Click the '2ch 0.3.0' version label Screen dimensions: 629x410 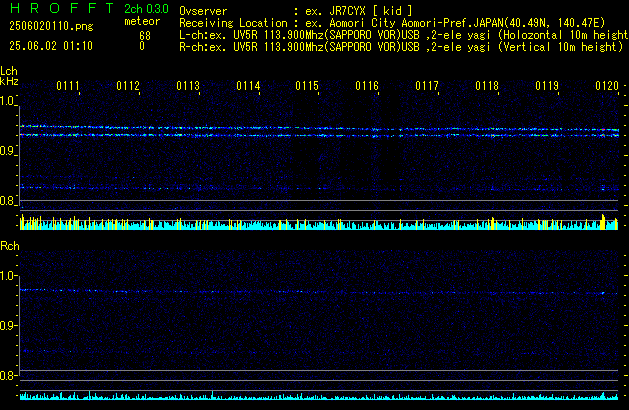pyautogui.click(x=146, y=9)
